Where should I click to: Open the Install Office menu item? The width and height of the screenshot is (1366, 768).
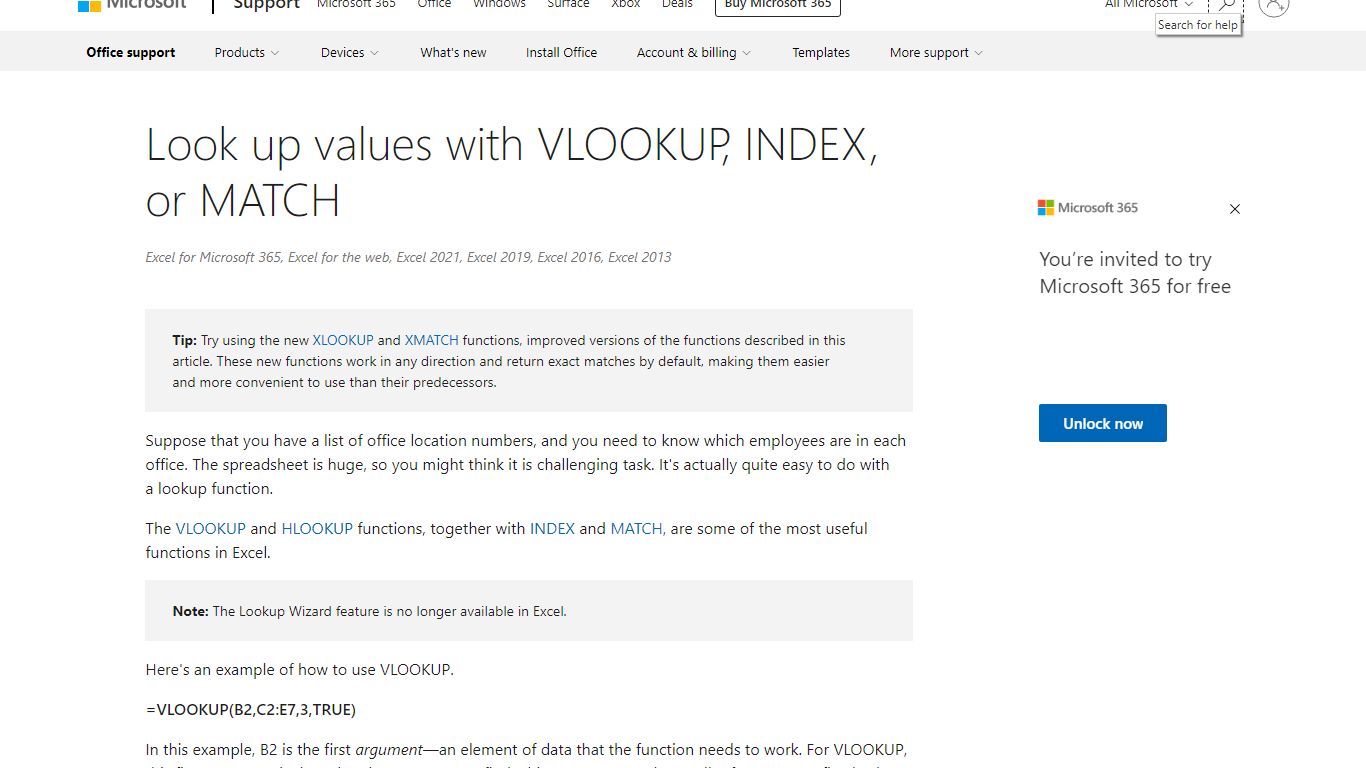pyautogui.click(x=561, y=52)
